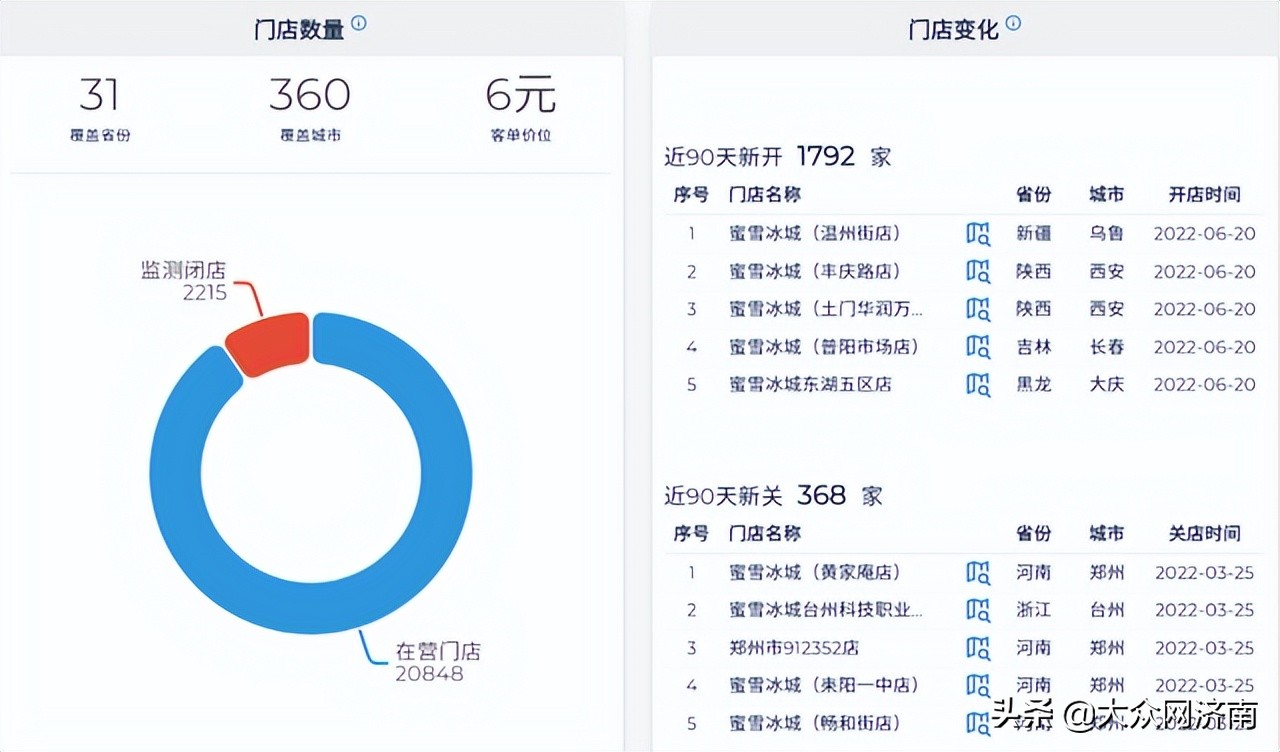Click 新疆 province in 温州街店 row
The height and width of the screenshot is (752, 1280).
pos(1034,234)
